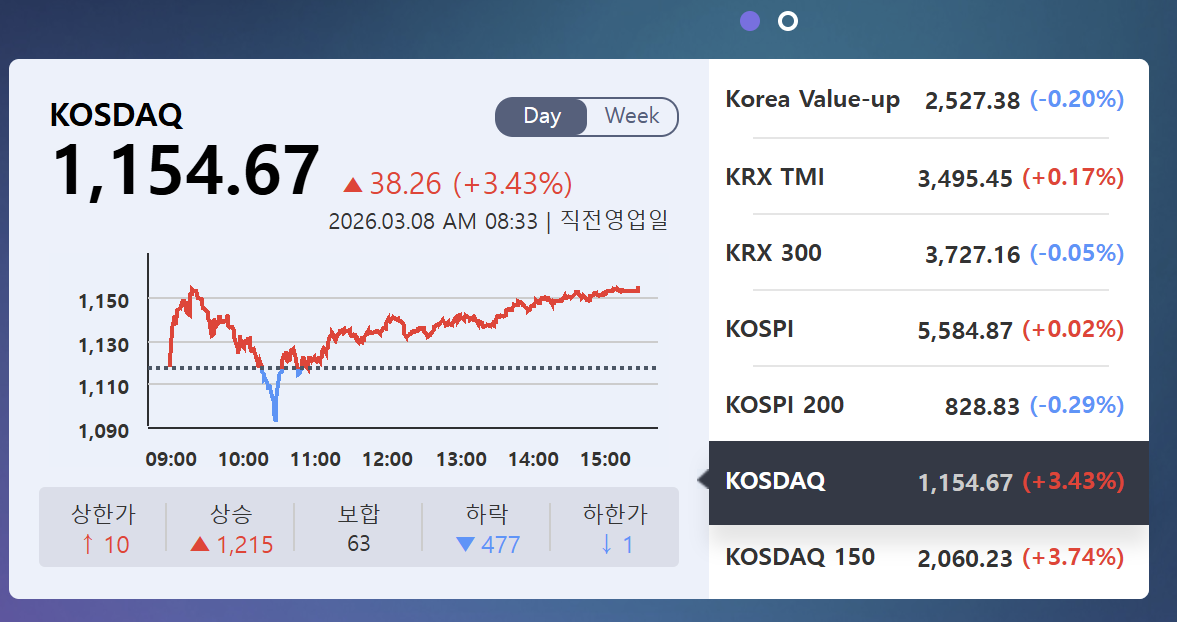Click the 14:00 time axis label

(x=533, y=459)
